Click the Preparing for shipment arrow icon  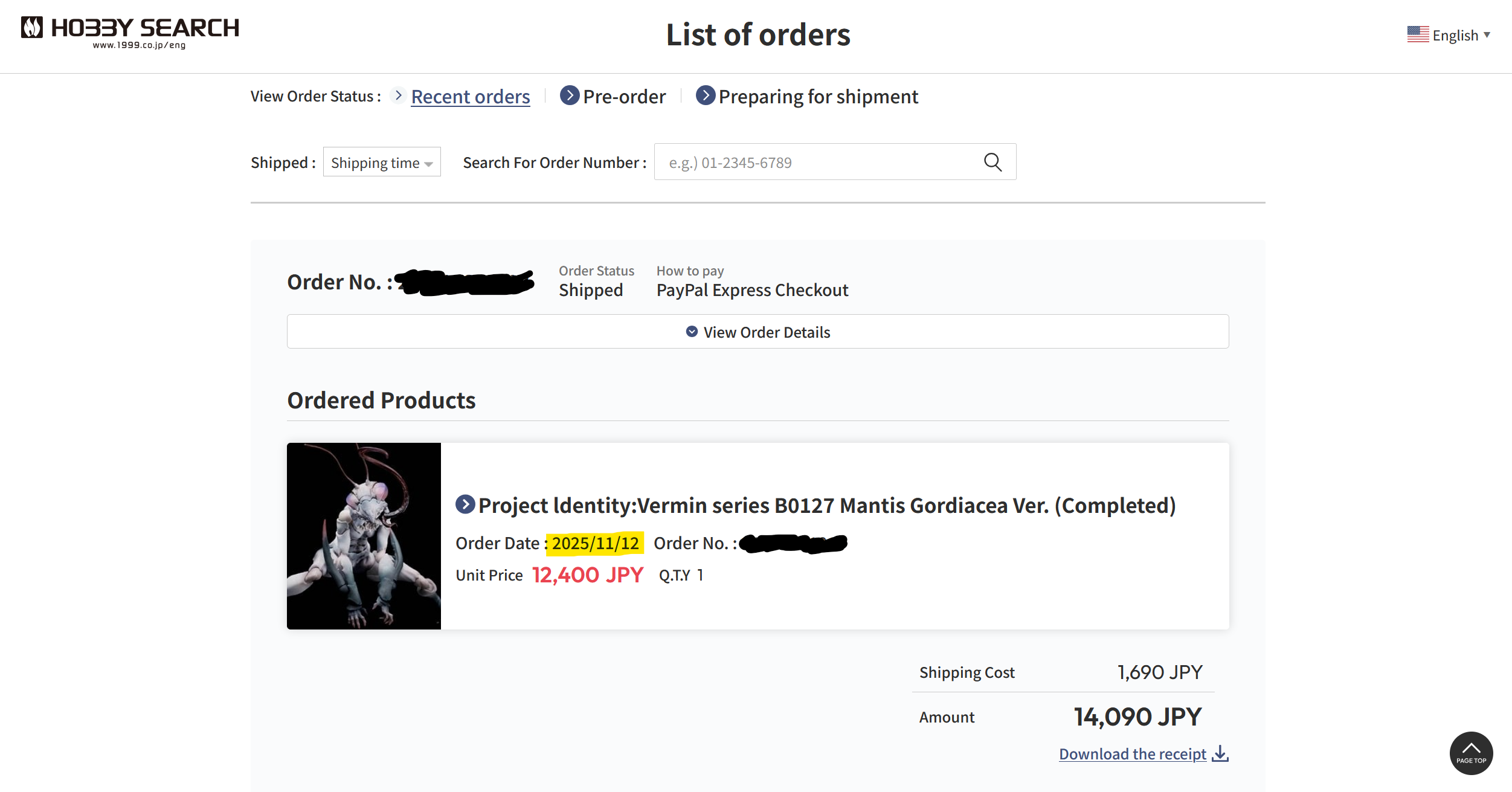pos(705,95)
